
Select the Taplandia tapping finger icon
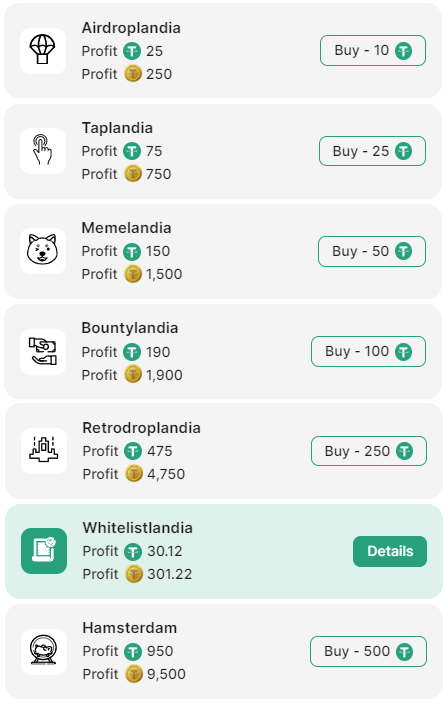click(x=43, y=151)
